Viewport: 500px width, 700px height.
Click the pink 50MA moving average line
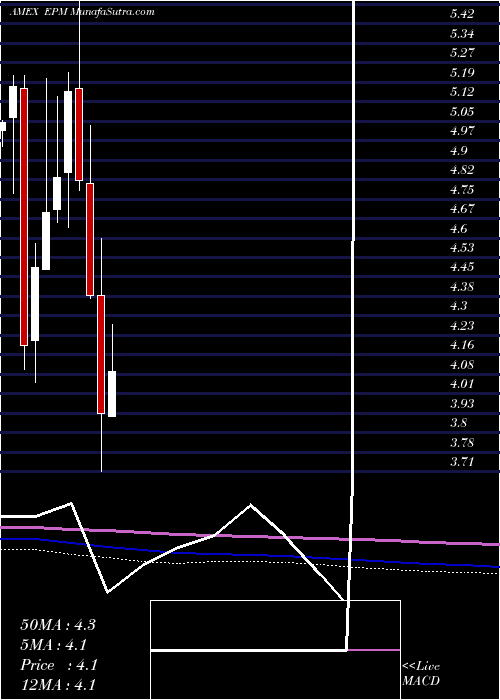coord(250,535)
